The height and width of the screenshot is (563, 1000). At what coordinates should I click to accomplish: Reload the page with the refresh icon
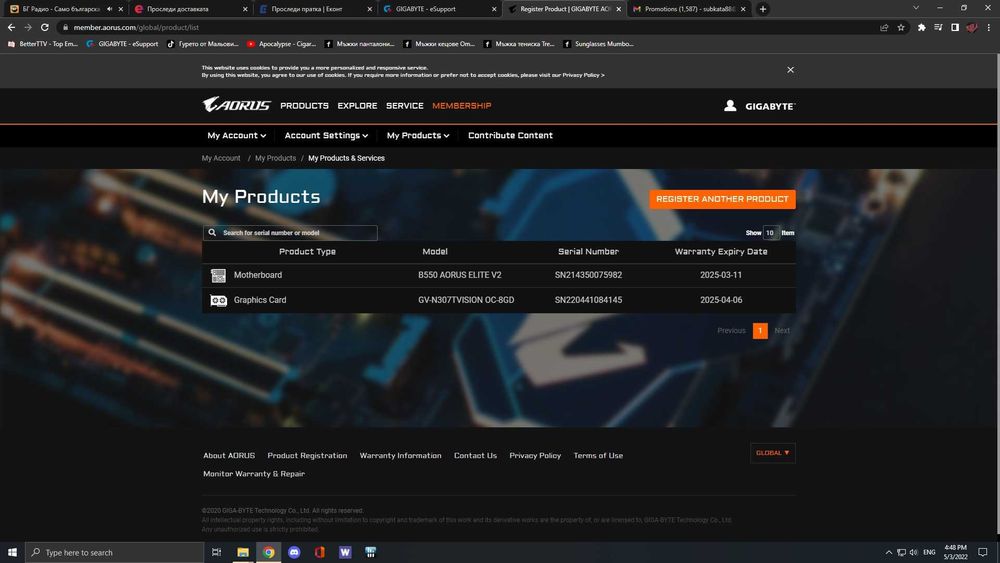click(x=45, y=27)
